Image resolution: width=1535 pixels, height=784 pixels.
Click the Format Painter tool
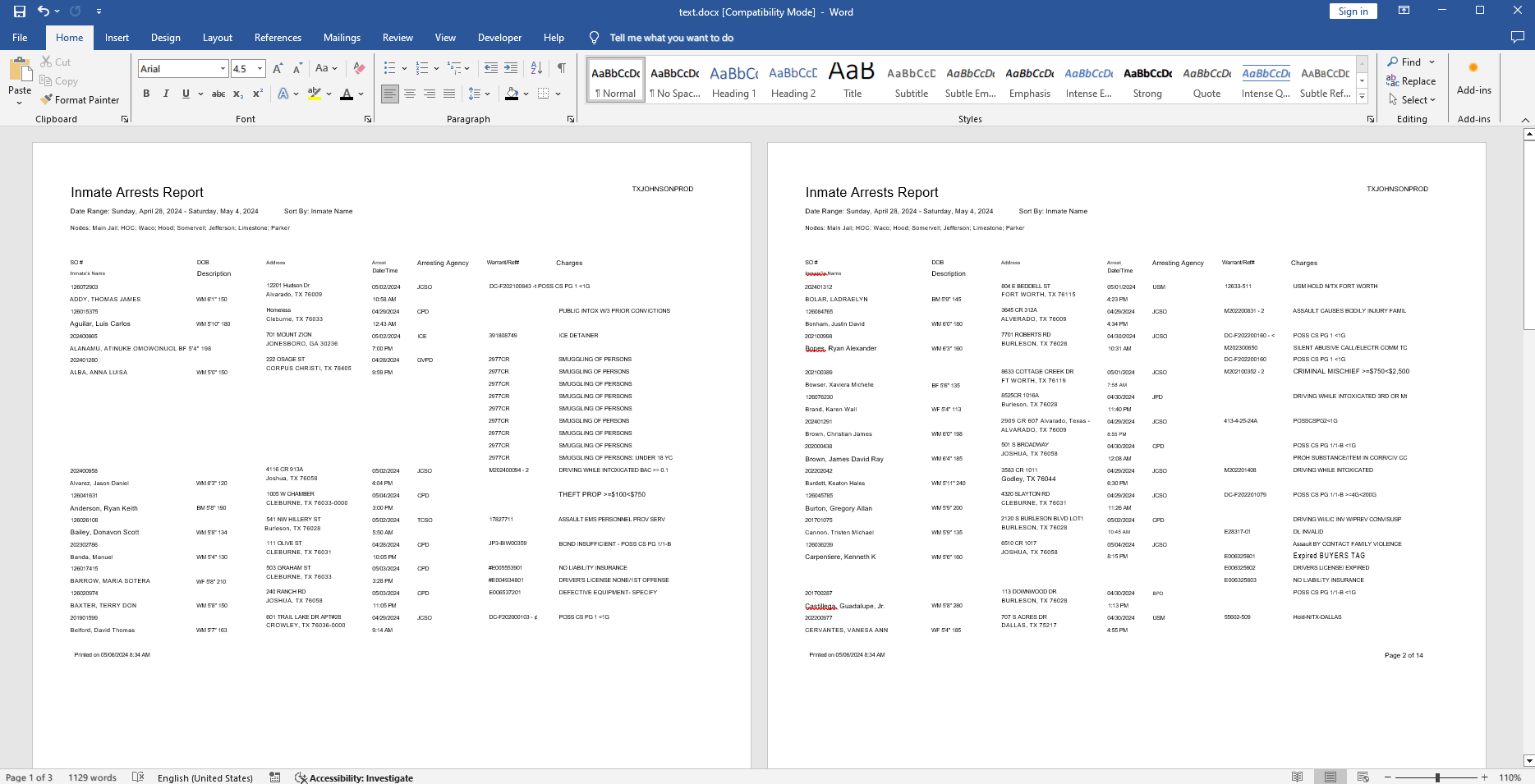point(80,100)
